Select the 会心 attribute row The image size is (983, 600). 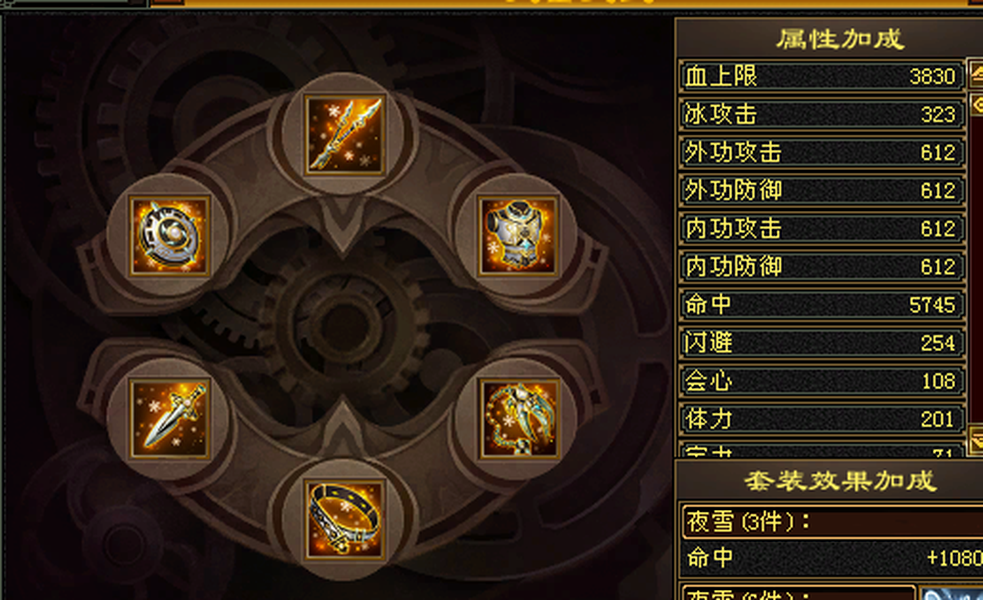pyautogui.click(x=821, y=381)
